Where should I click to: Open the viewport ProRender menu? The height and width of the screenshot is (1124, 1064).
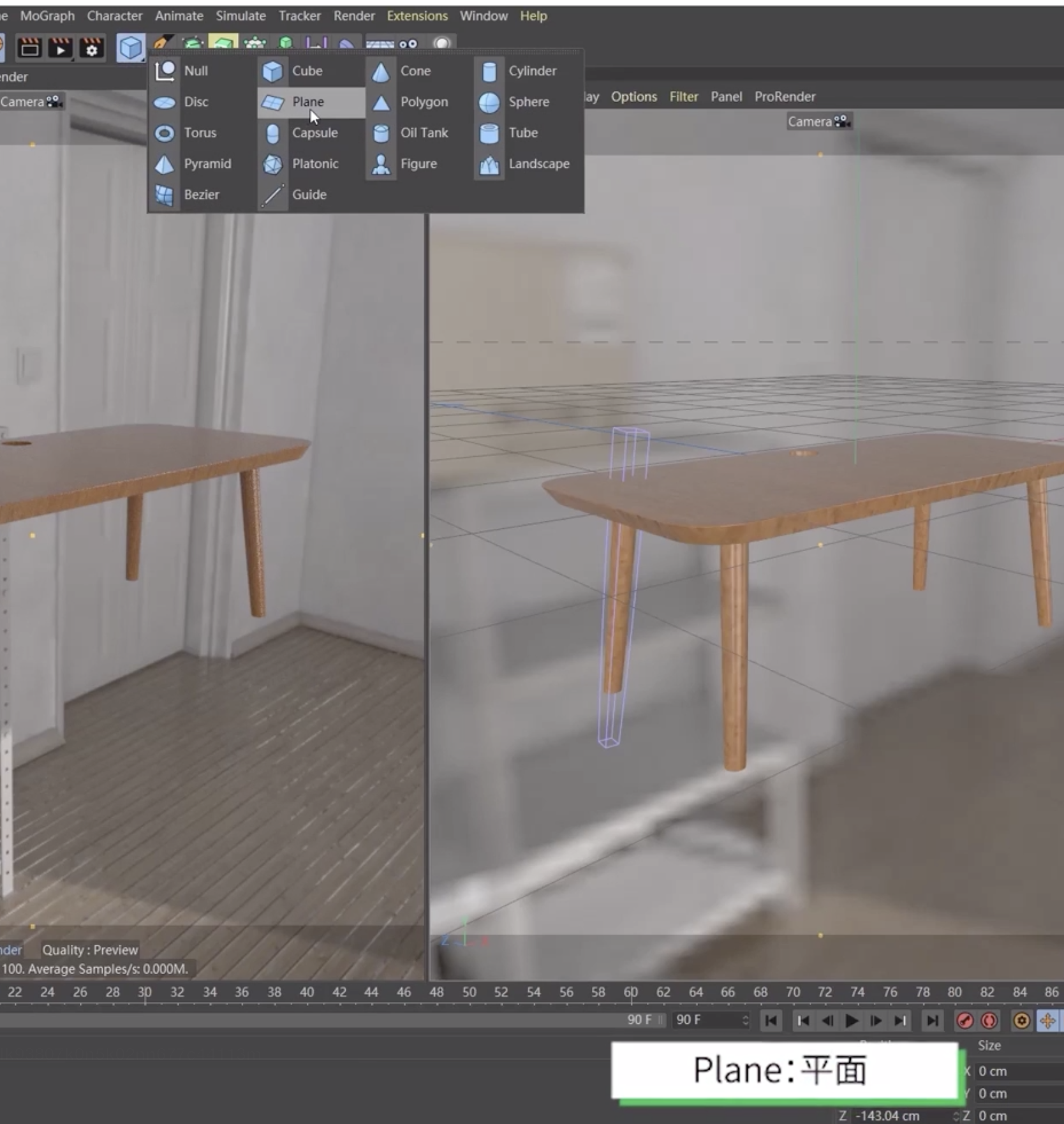click(x=785, y=97)
